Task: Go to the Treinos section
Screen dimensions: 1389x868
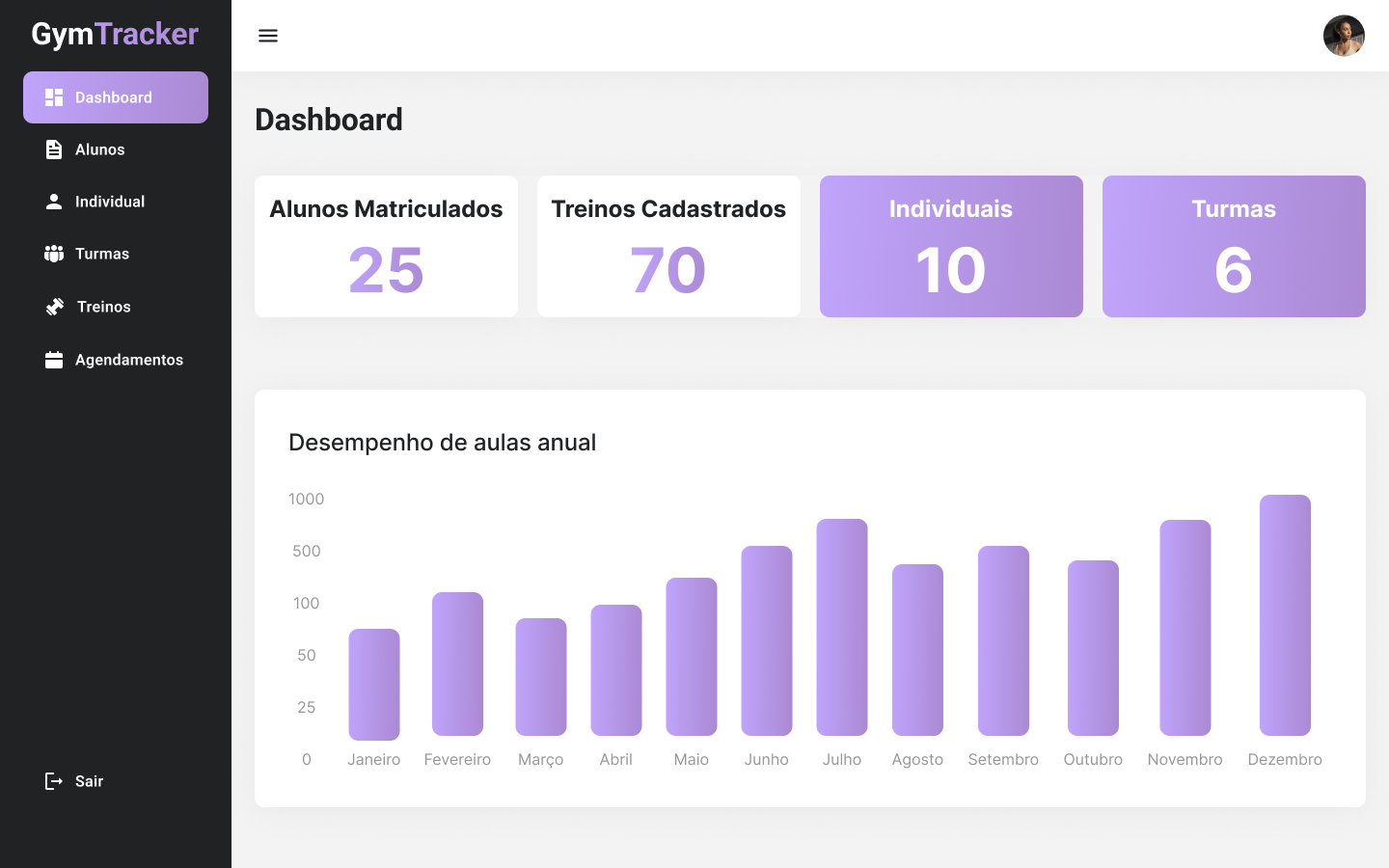Action: 103,307
